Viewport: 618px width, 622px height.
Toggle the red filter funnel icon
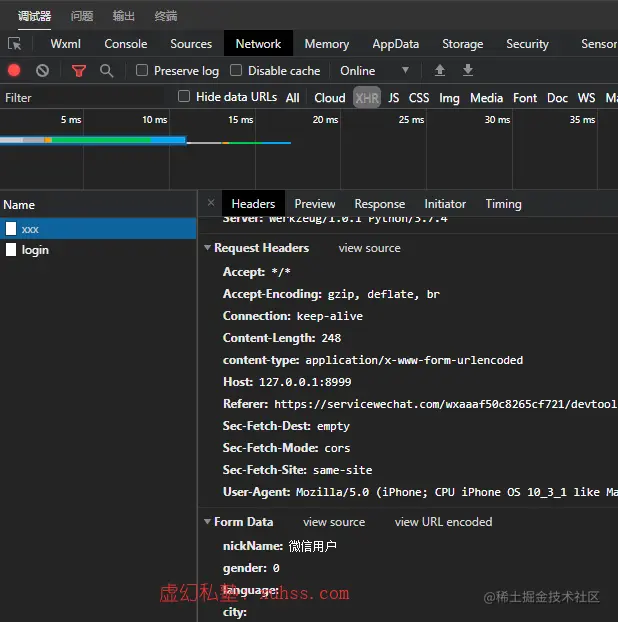coord(79,71)
